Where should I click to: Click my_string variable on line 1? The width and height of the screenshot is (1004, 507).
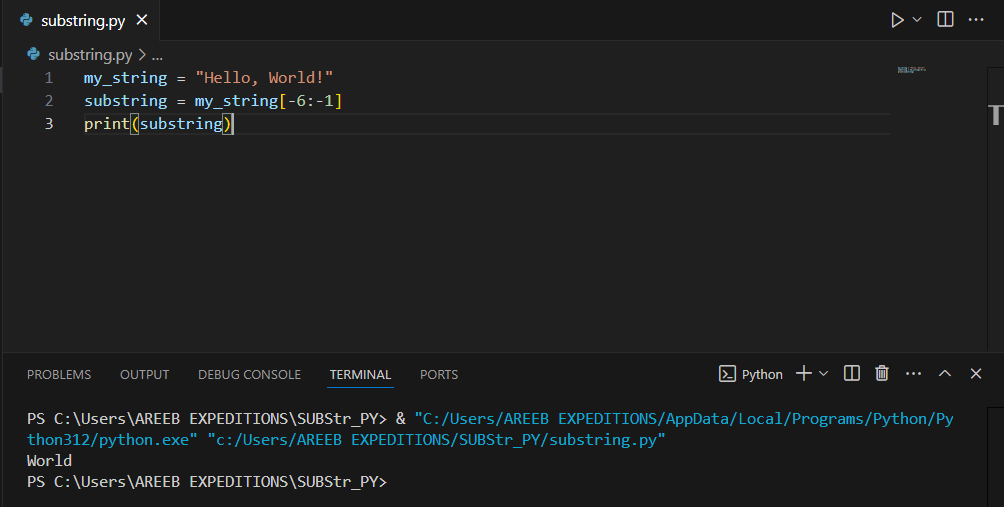click(126, 78)
